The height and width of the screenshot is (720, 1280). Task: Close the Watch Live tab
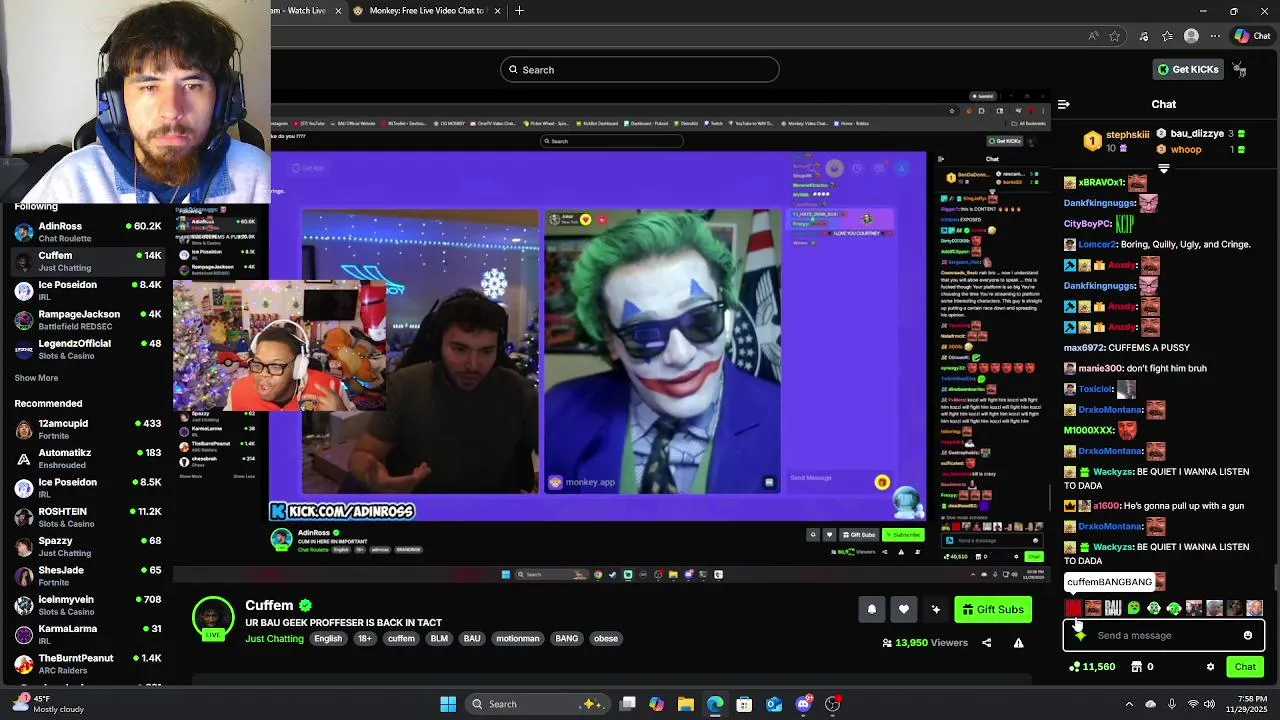click(338, 10)
